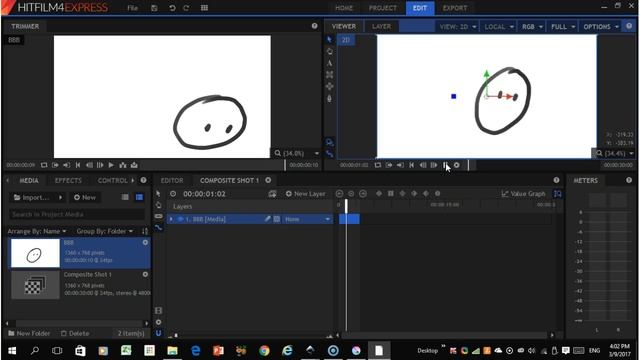This screenshot has height=360, width=640.
Task: Toggle BBB layer visibility eye
Action: (180, 219)
